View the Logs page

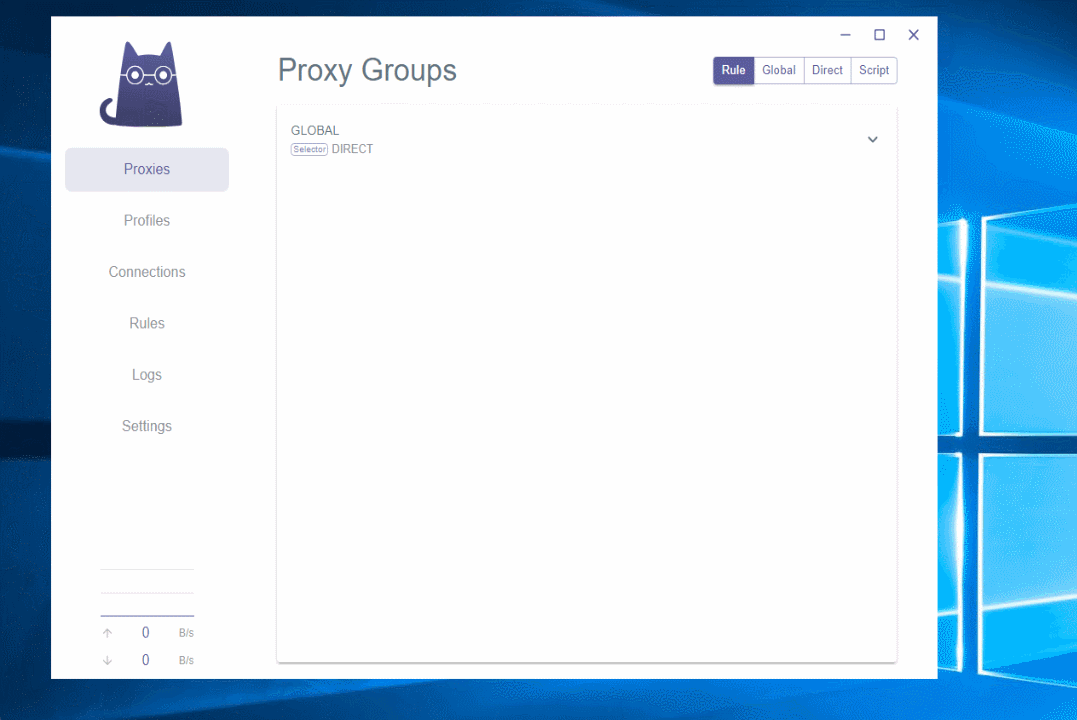point(147,375)
